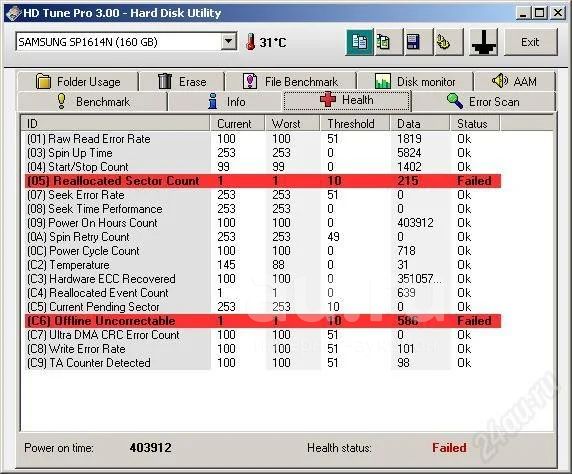Viewport: 572px width, 474px height.
Task: Click the Threshold column header
Action: pos(355,124)
